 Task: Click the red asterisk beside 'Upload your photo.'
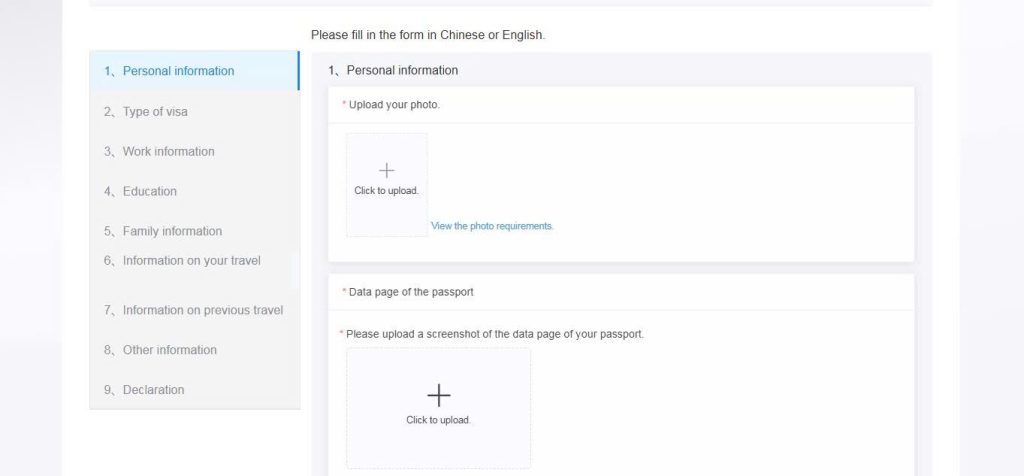(344, 104)
